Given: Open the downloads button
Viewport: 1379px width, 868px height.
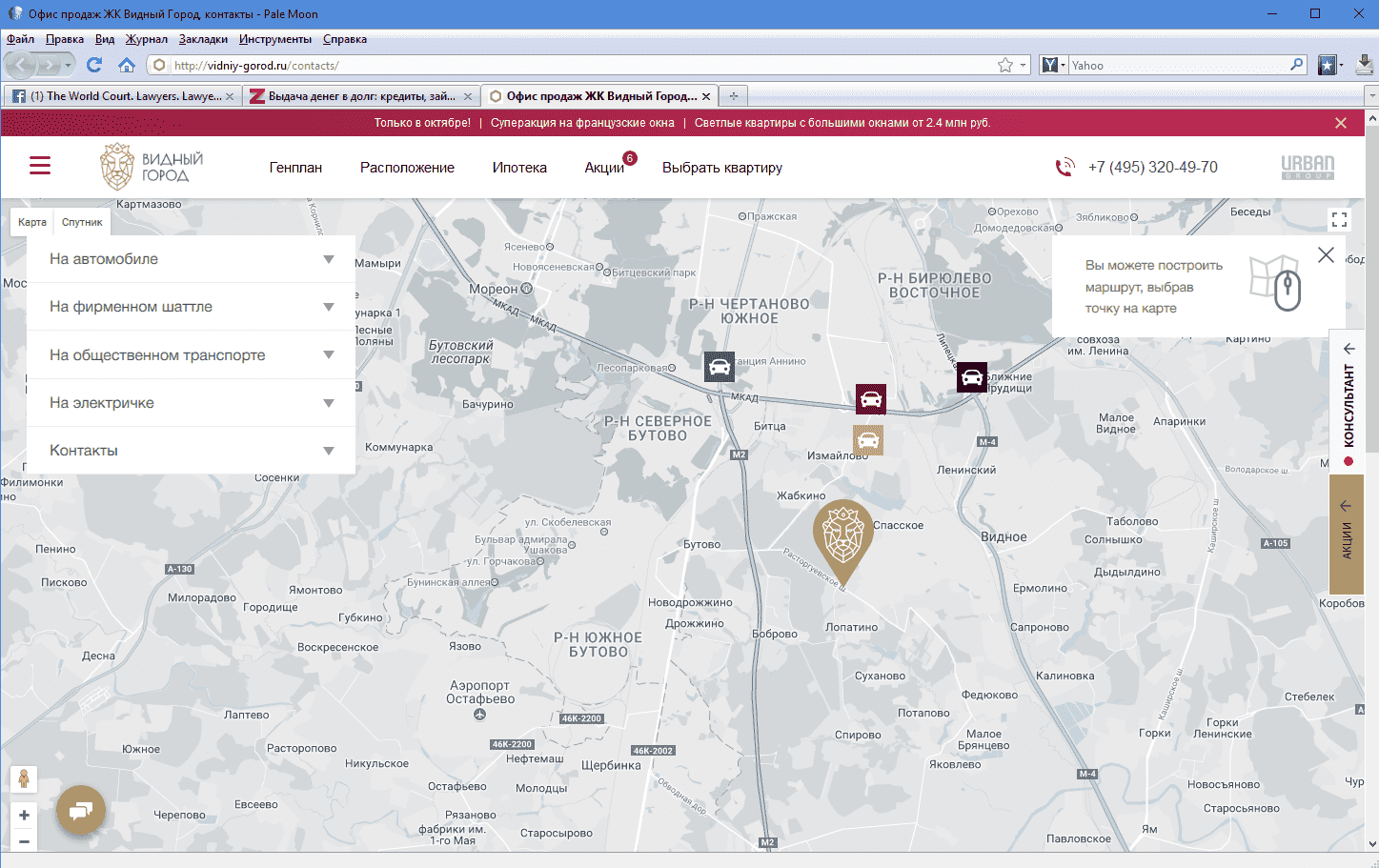Looking at the screenshot, I should 1365,65.
